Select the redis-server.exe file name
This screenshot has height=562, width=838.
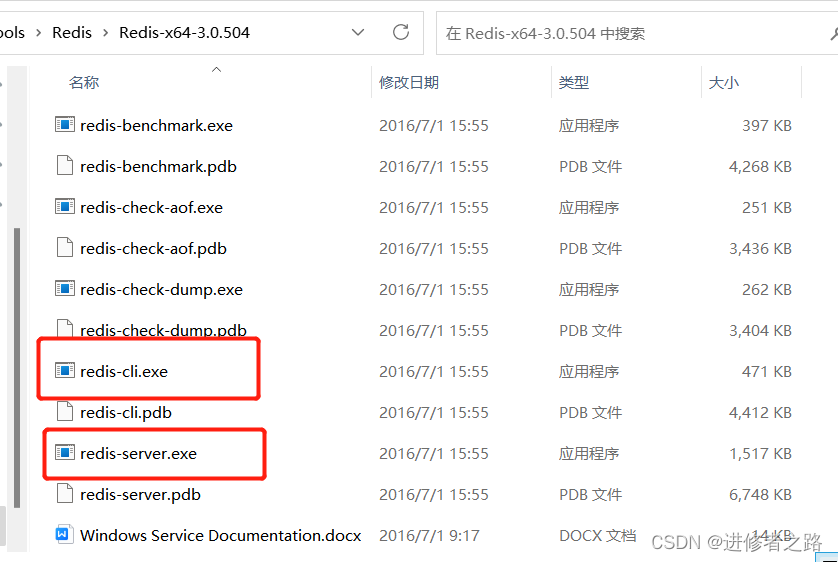pos(138,454)
